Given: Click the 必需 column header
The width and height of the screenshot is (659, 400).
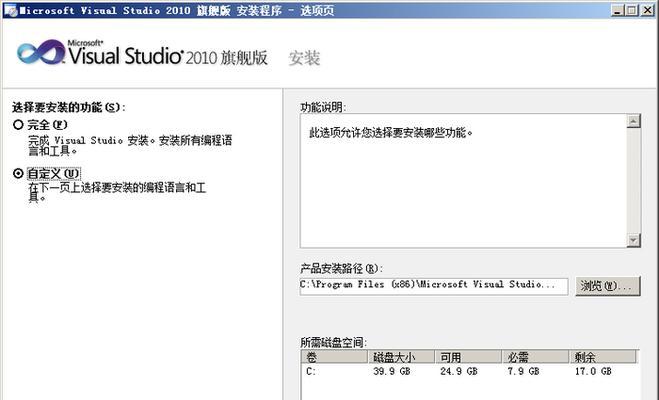Looking at the screenshot, I should [536, 357].
